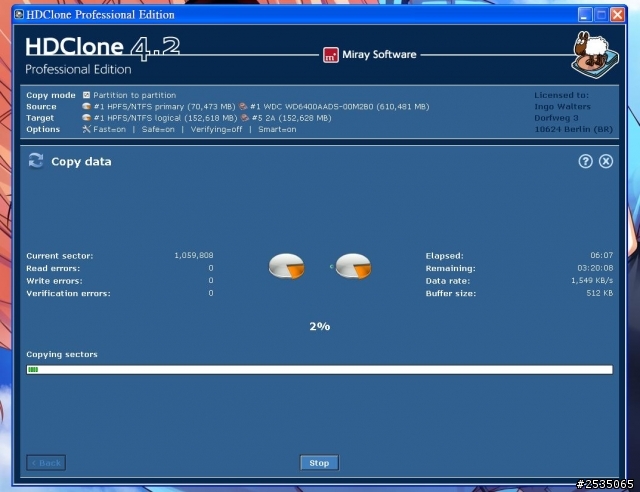Click the Partition to partition mode icon
The height and width of the screenshot is (492, 640).
click(86, 95)
